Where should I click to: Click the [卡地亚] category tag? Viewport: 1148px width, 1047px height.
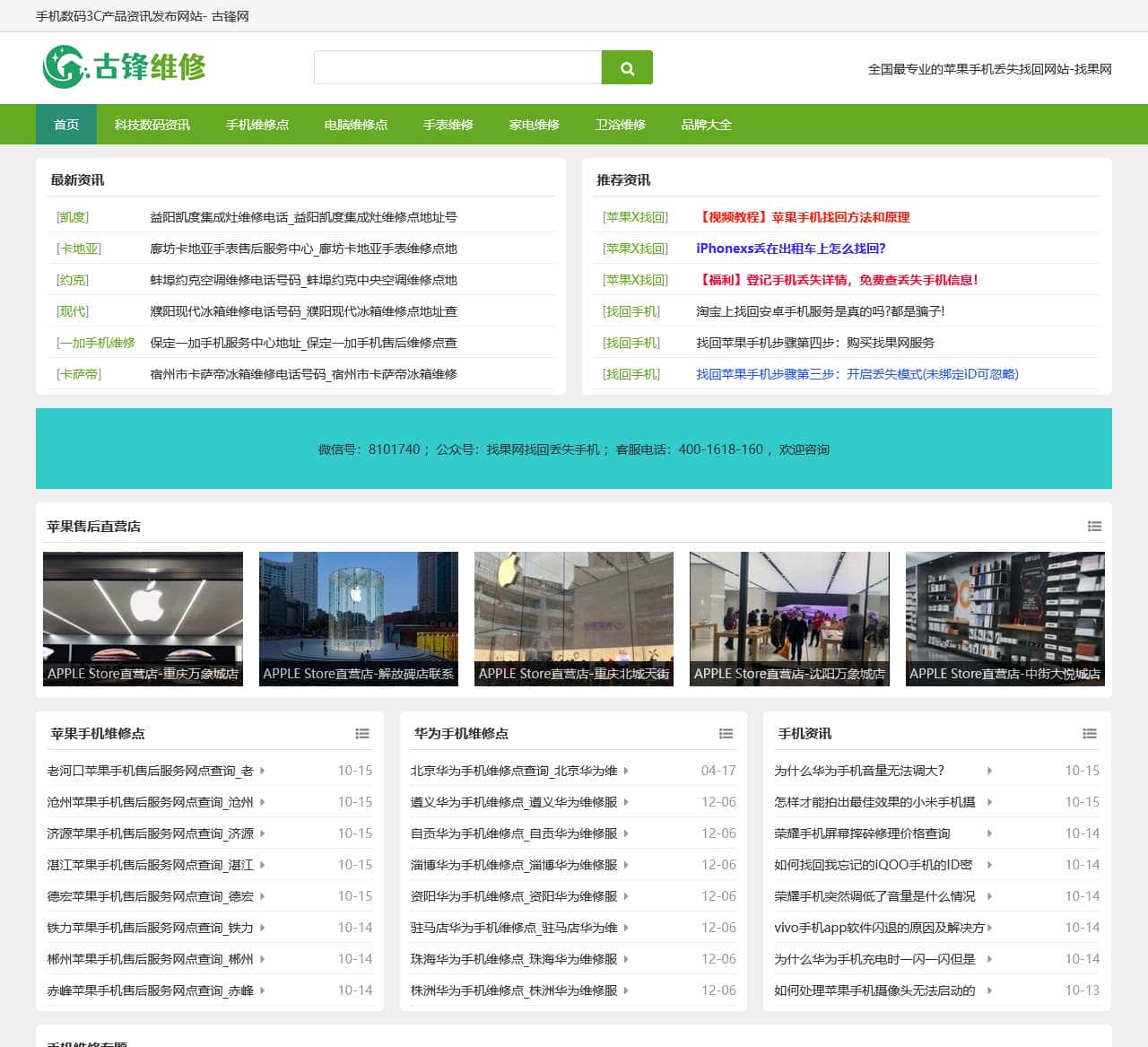point(79,249)
